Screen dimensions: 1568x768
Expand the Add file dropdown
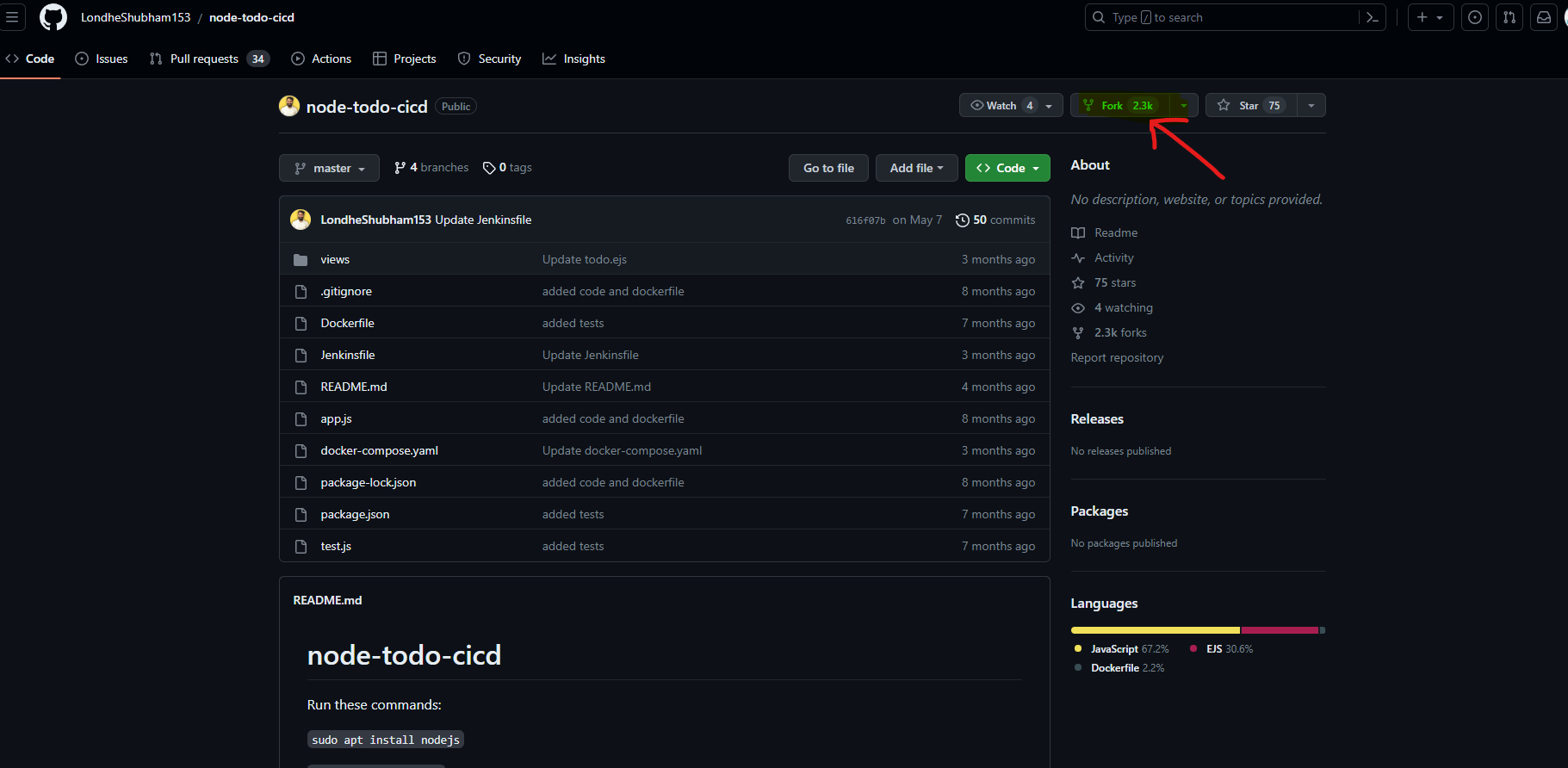(916, 168)
